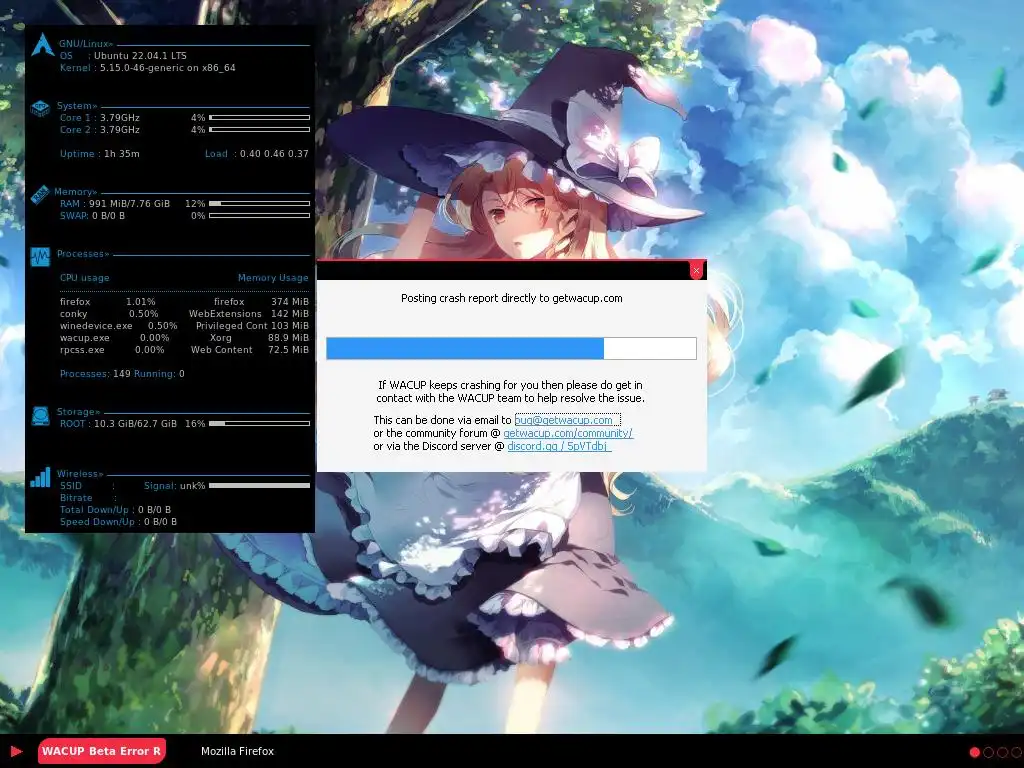Click the Arch logo icon in conky
This screenshot has width=1024, height=768.
[x=42, y=45]
